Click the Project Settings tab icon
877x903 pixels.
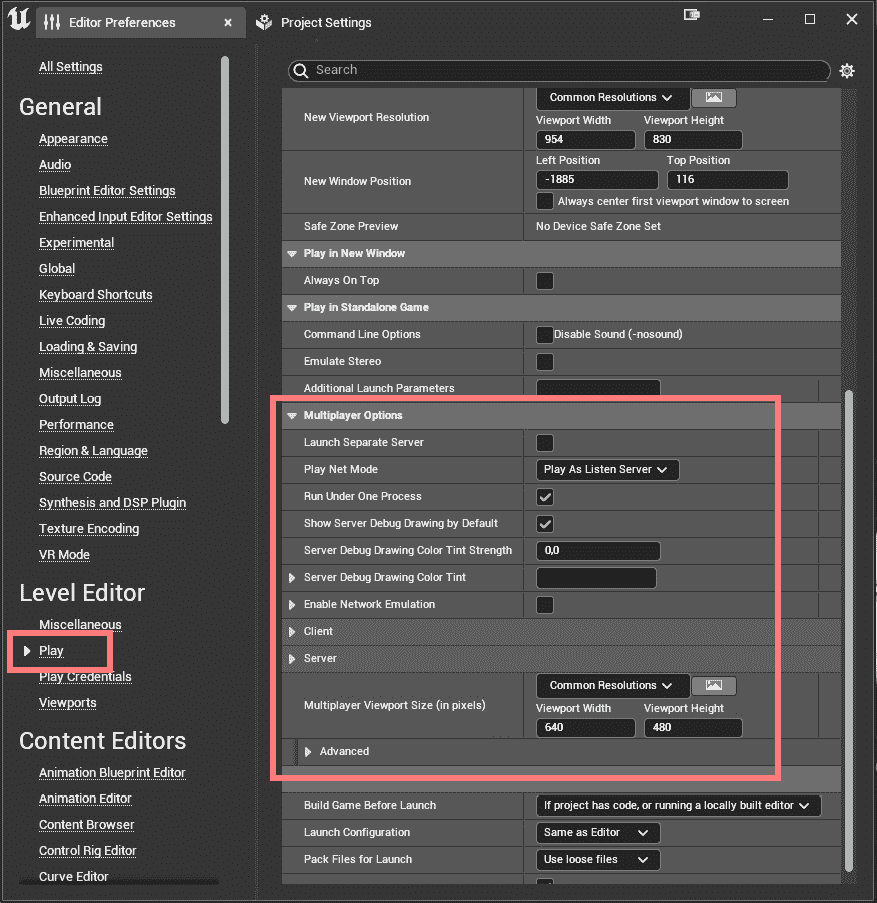[264, 22]
